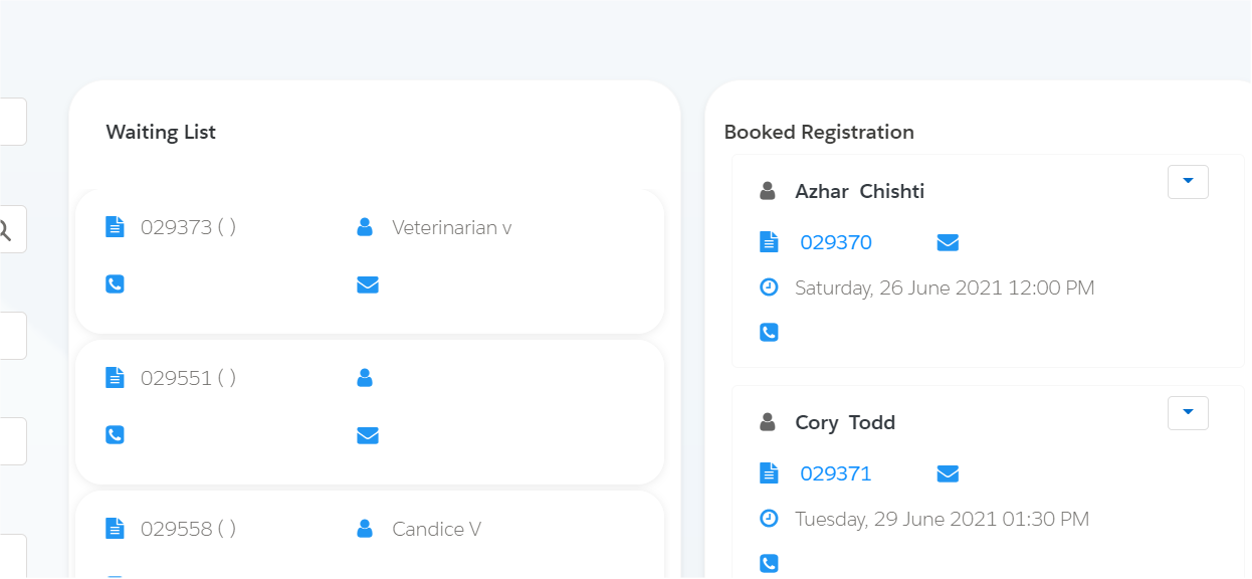Screen dimensions: 1252x579
Task: Click the email envelope icon for record 029551
Action: [367, 435]
